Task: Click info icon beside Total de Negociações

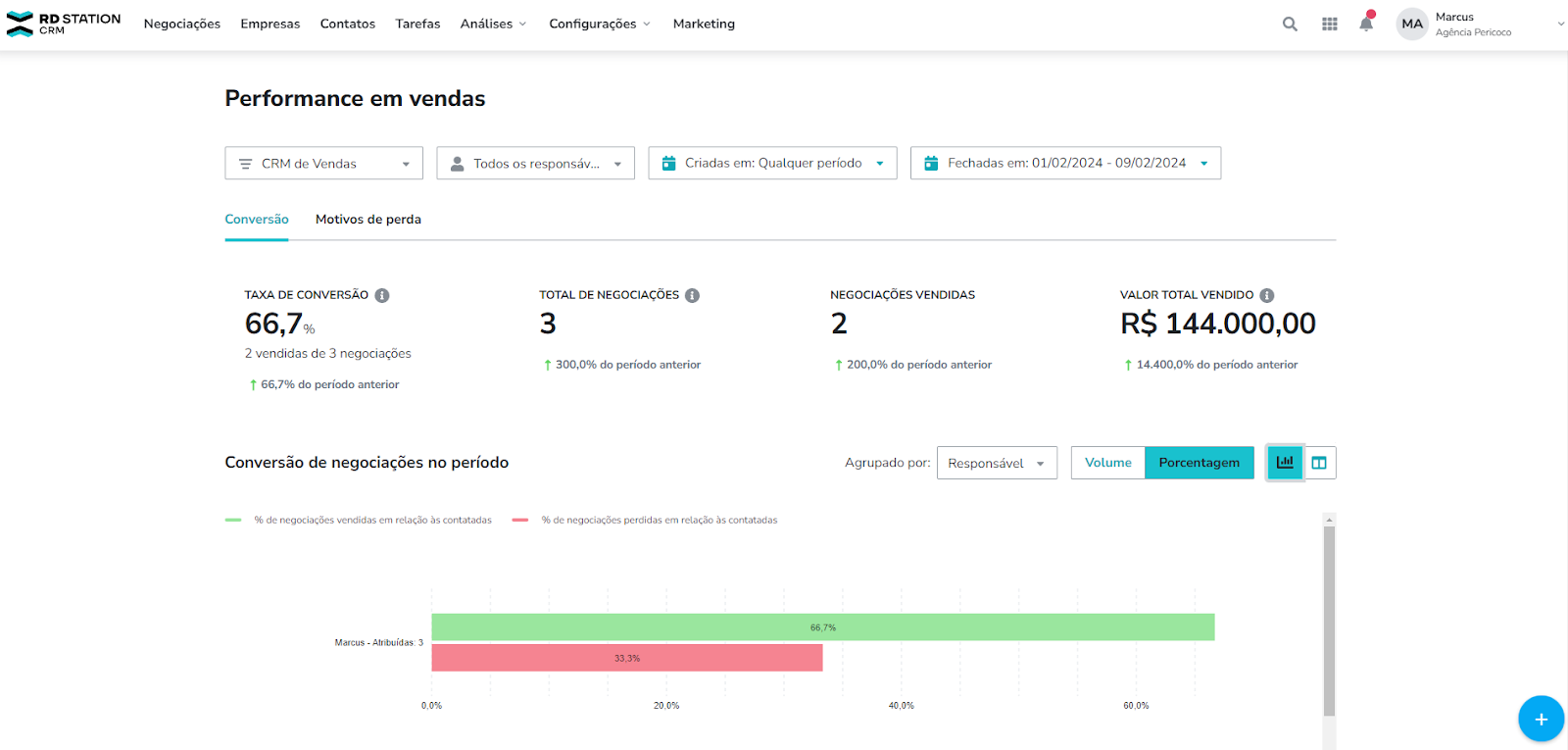Action: (692, 295)
